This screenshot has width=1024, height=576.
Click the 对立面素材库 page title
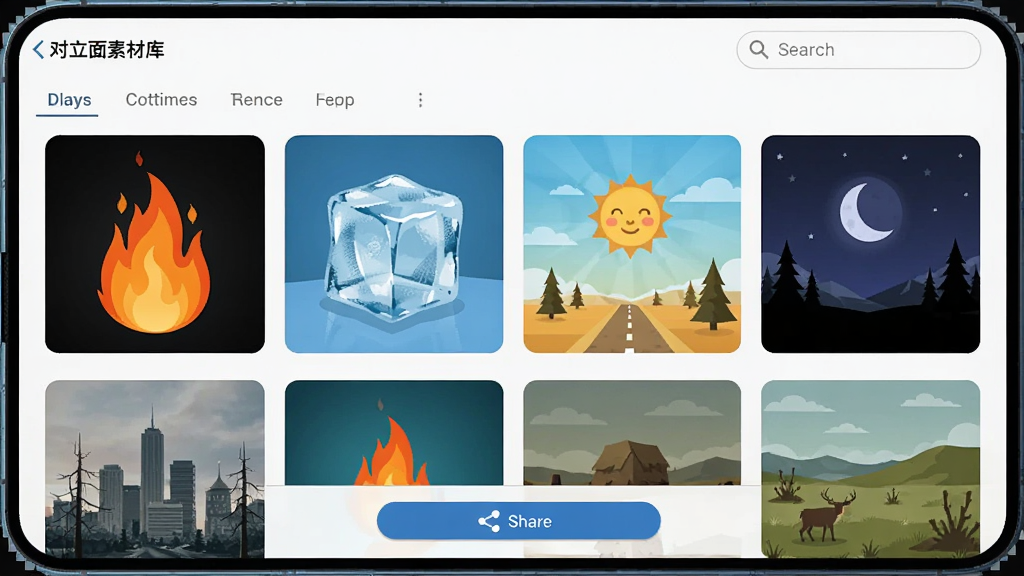click(x=107, y=50)
